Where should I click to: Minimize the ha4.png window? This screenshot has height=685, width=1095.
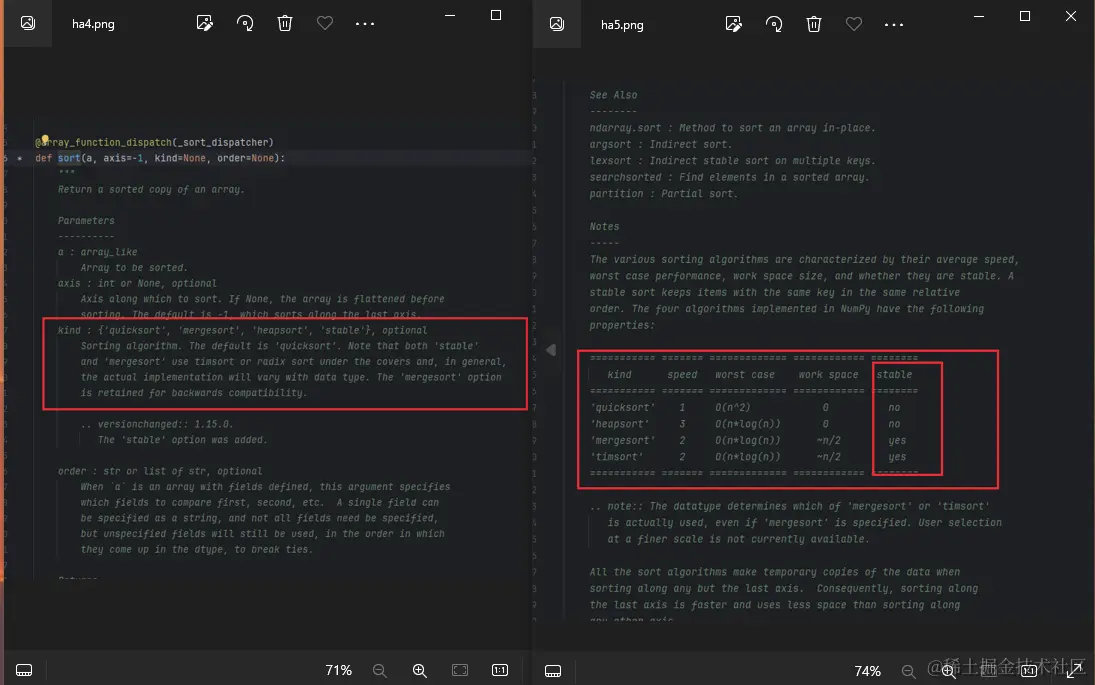point(450,15)
